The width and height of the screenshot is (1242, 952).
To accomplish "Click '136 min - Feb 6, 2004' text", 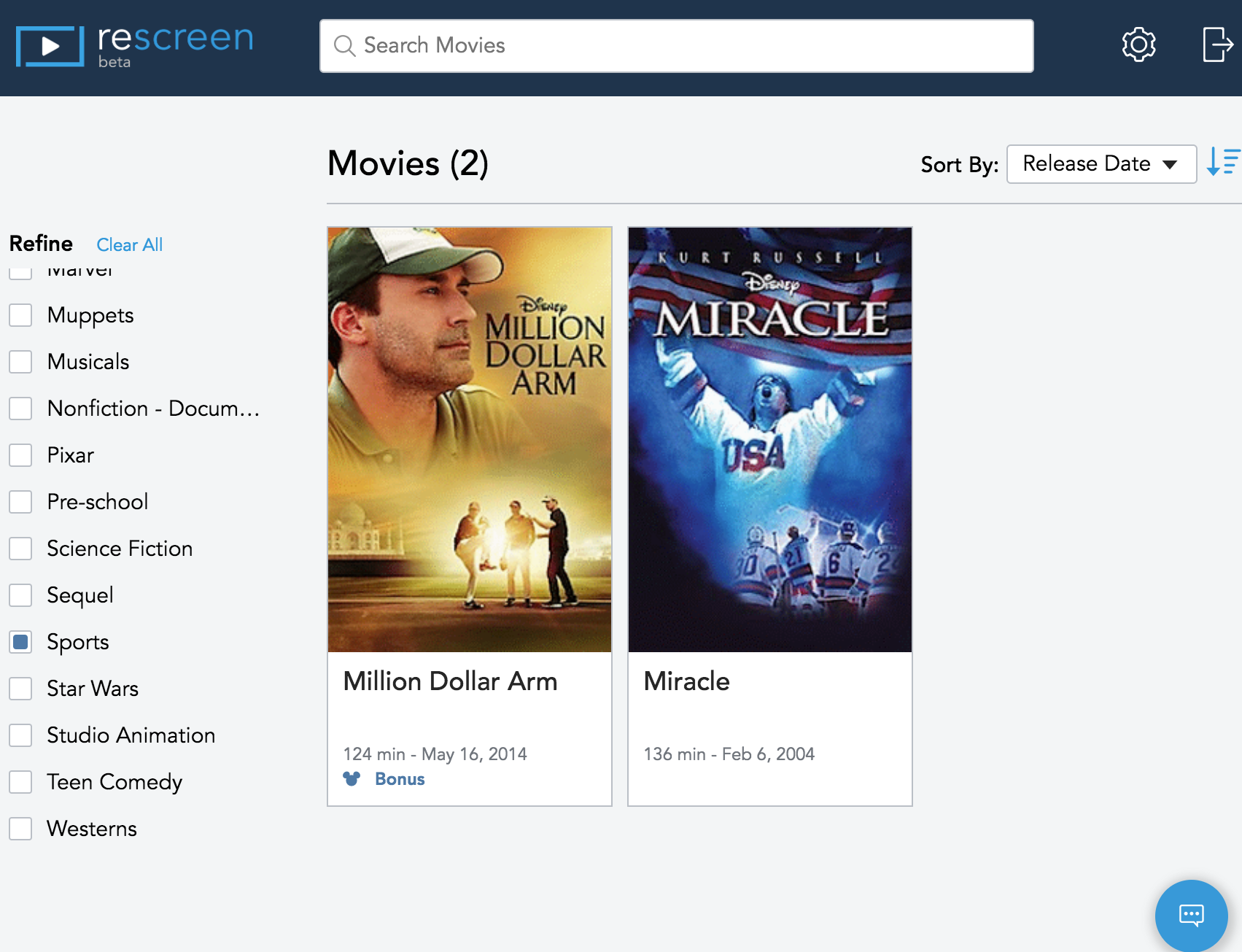I will pos(729,754).
